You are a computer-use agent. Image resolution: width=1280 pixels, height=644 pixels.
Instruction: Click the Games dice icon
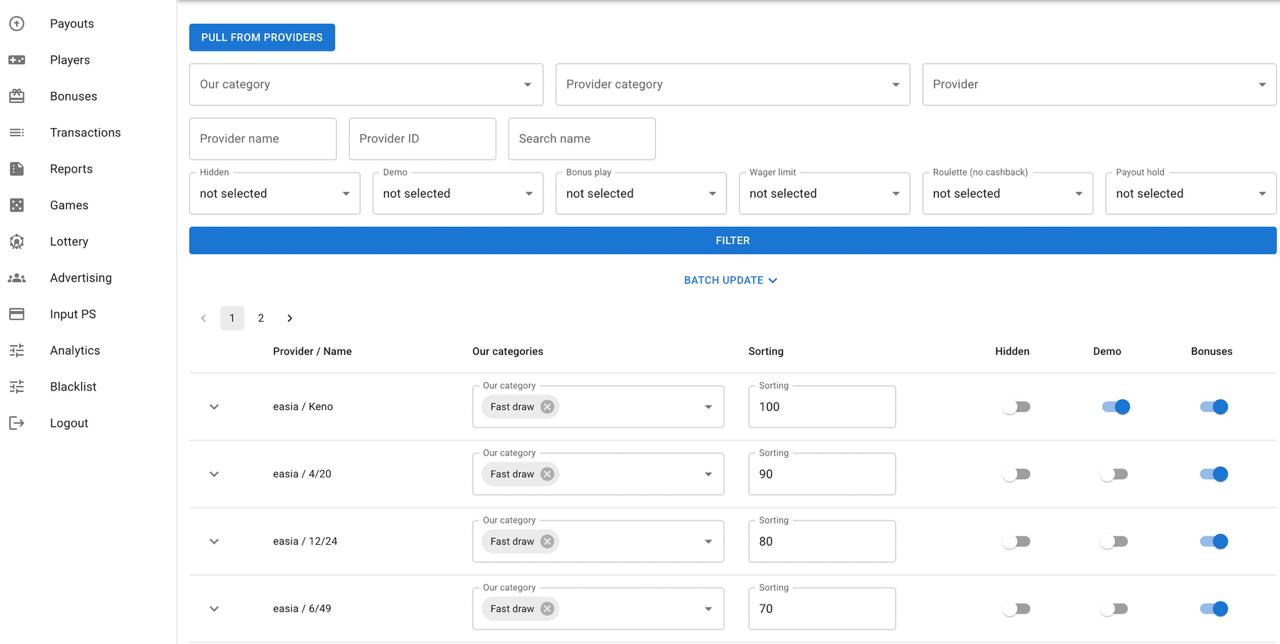(x=17, y=205)
